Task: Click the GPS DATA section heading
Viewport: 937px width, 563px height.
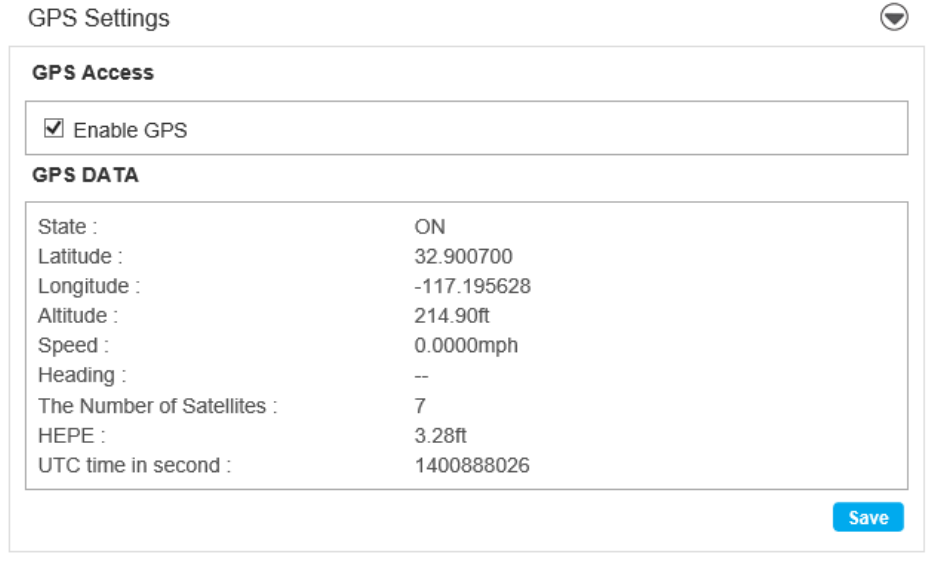Action: pos(85,175)
